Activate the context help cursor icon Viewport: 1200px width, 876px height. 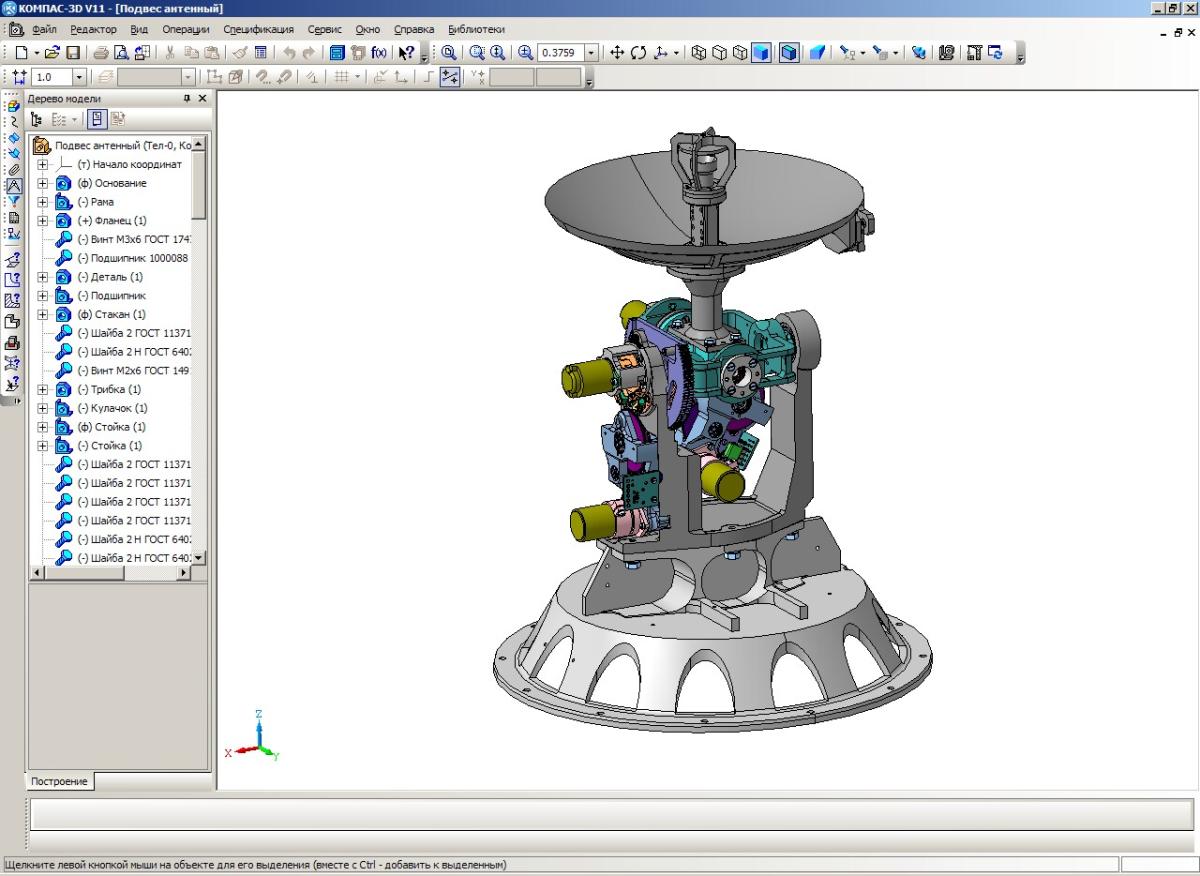406,53
